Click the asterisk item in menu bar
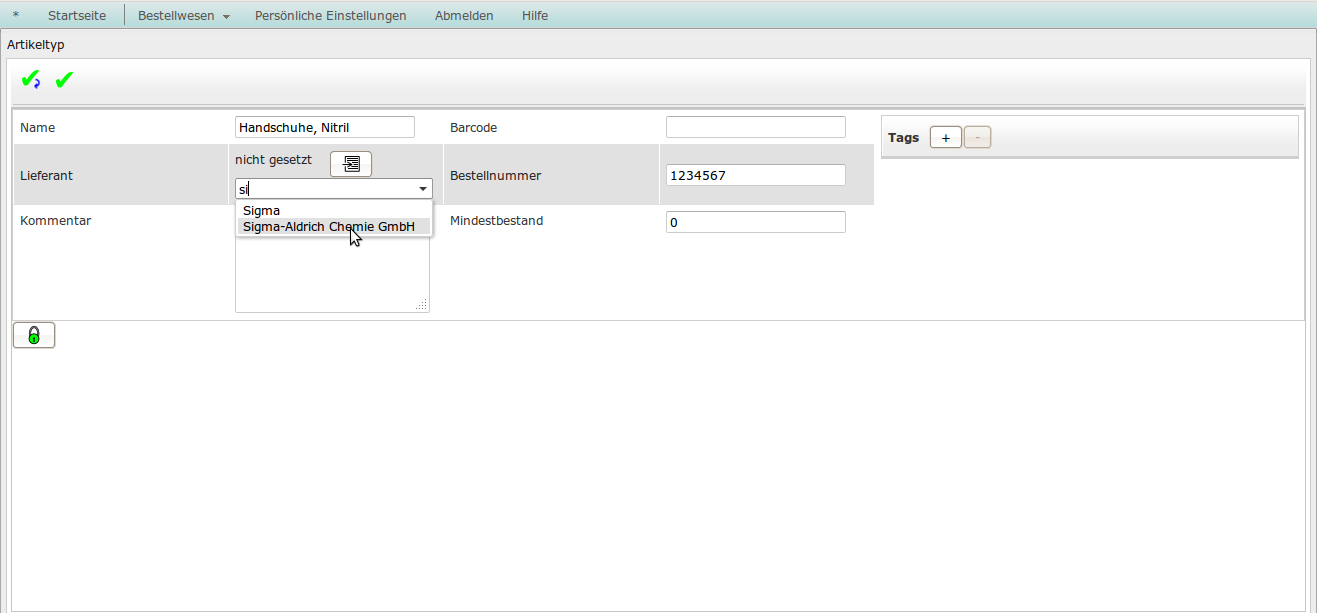The height and width of the screenshot is (613, 1317). pyautogui.click(x=16, y=15)
